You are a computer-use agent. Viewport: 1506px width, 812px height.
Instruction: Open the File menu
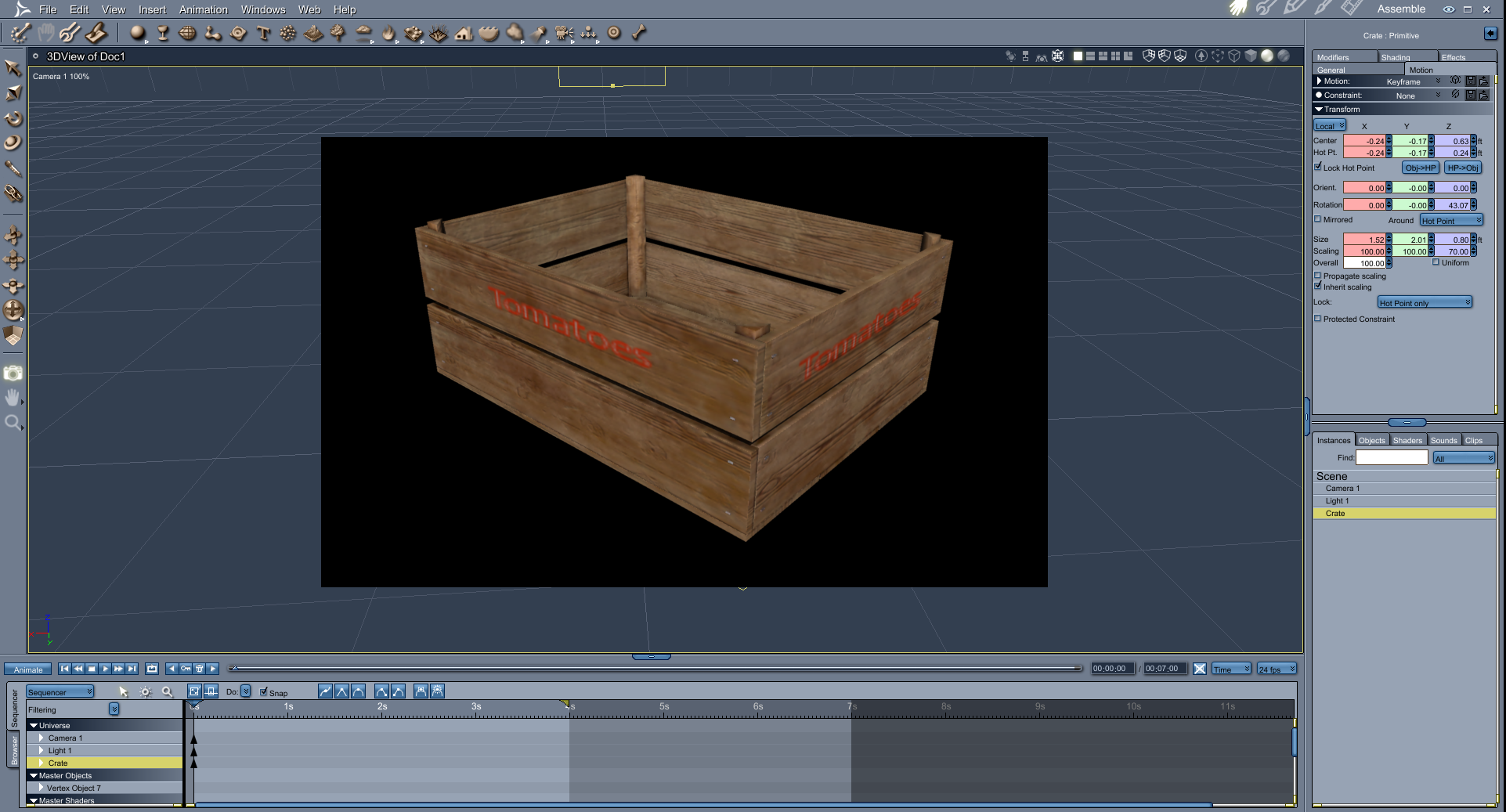click(x=48, y=9)
